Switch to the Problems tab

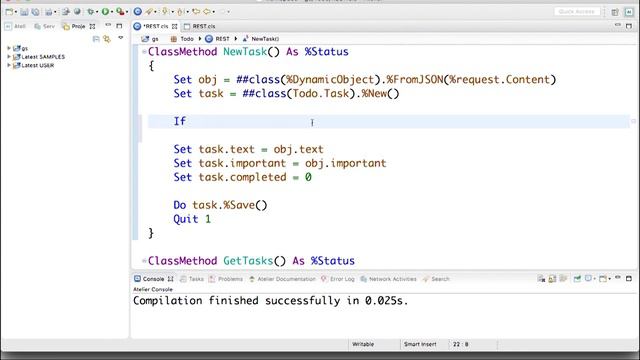[226, 279]
